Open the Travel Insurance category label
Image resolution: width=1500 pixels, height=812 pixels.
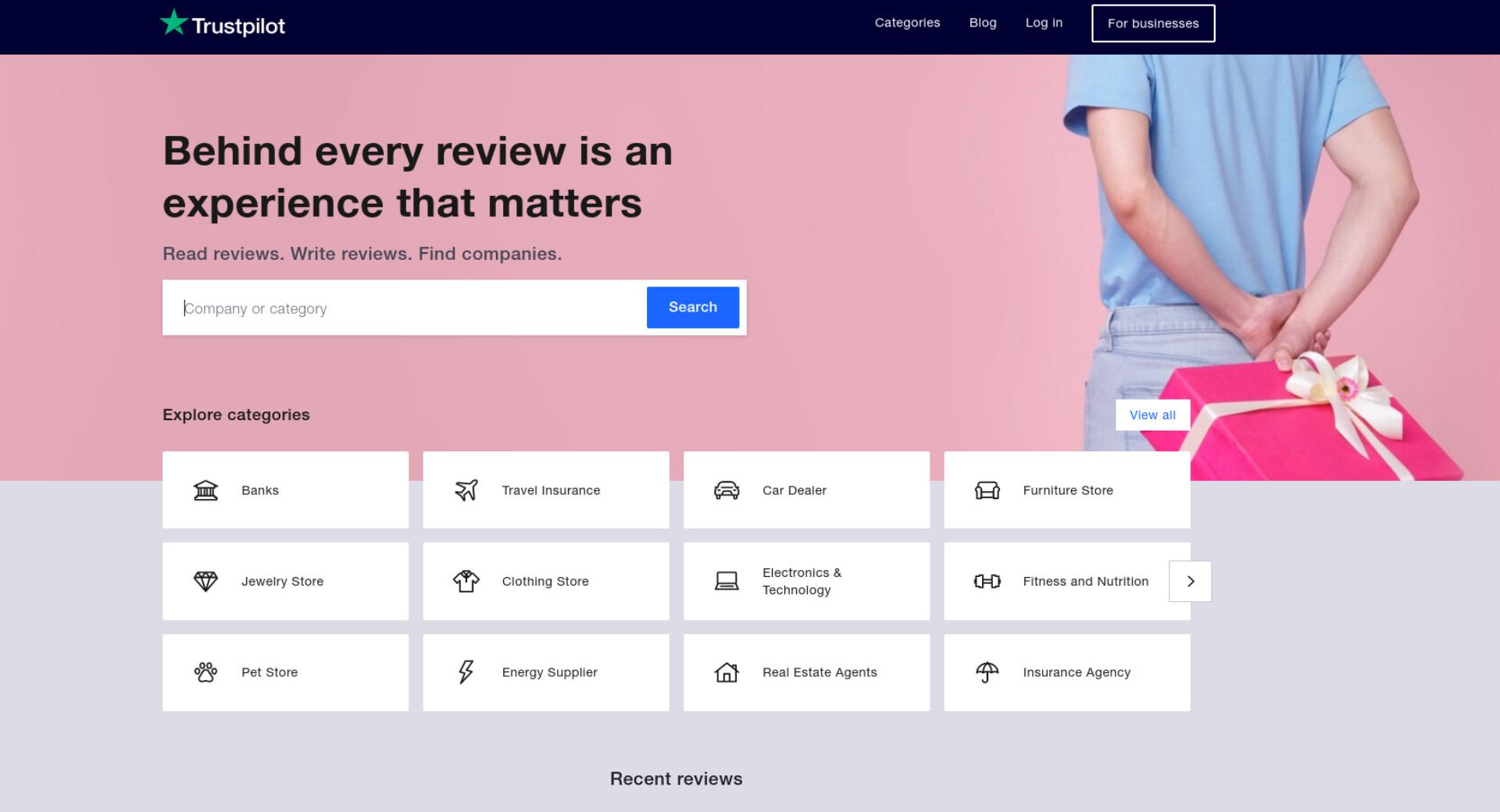[551, 490]
